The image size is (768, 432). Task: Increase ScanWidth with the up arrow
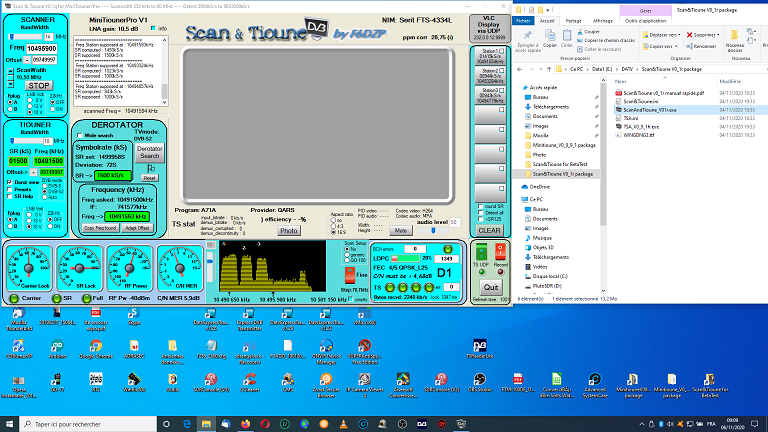(10, 71)
